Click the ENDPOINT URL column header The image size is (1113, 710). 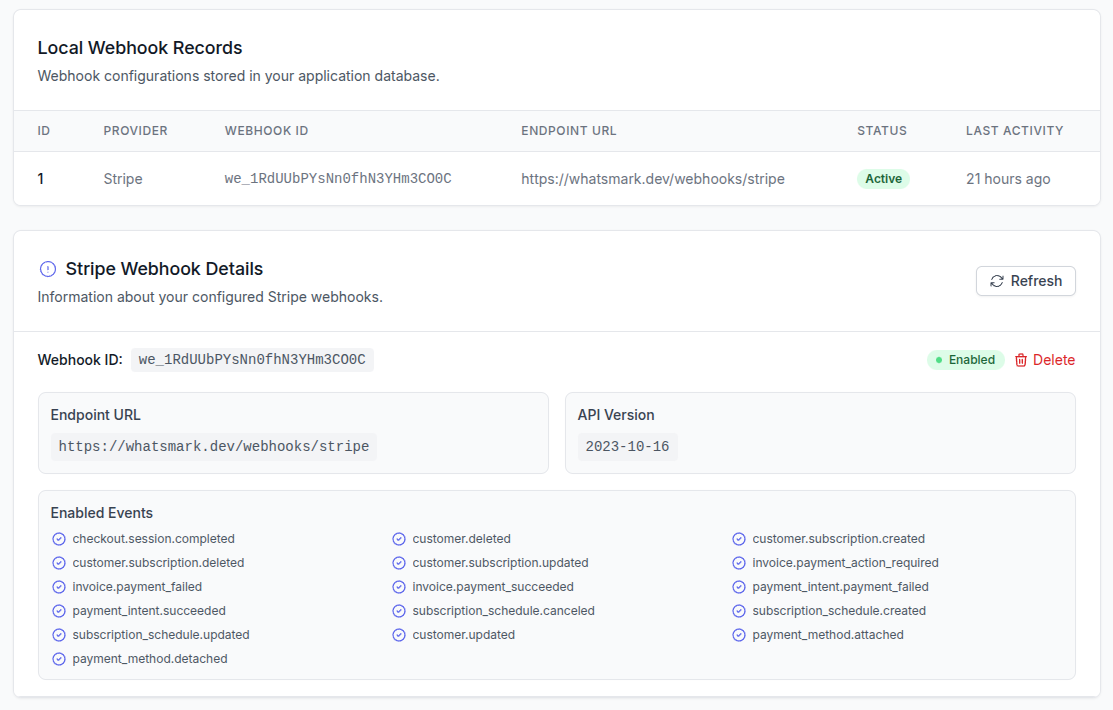point(569,131)
